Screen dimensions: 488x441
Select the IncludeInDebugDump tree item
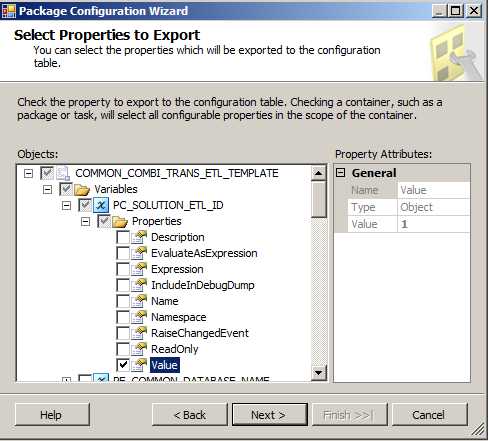click(x=203, y=285)
